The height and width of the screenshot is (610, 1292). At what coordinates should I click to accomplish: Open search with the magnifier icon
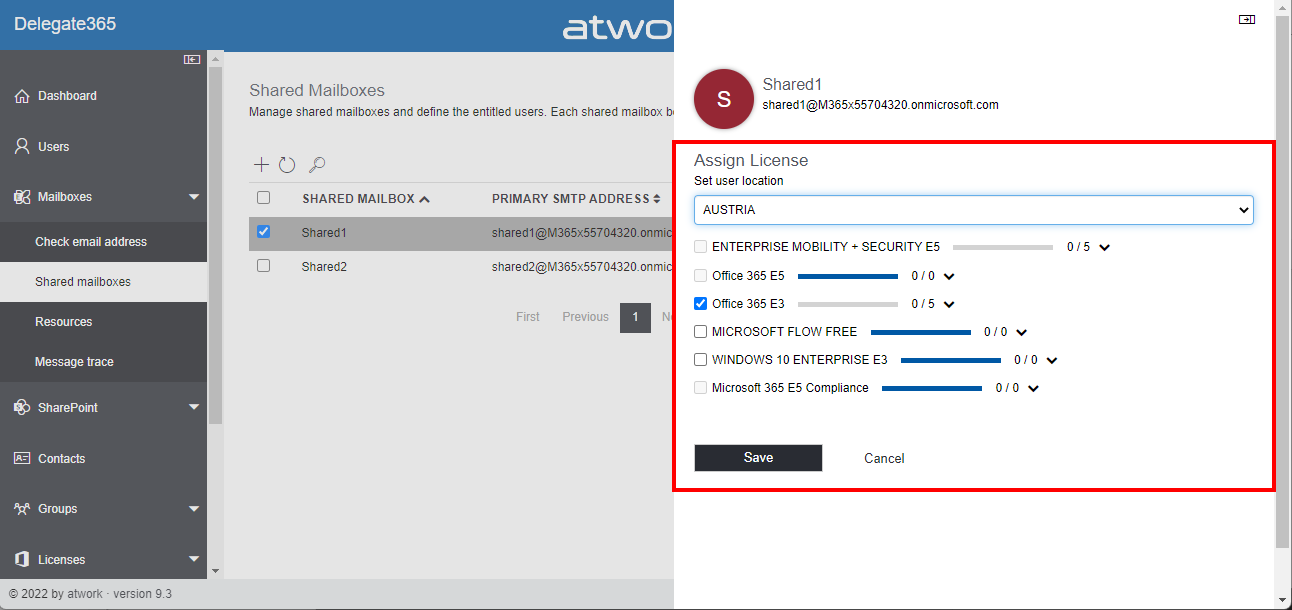point(317,164)
